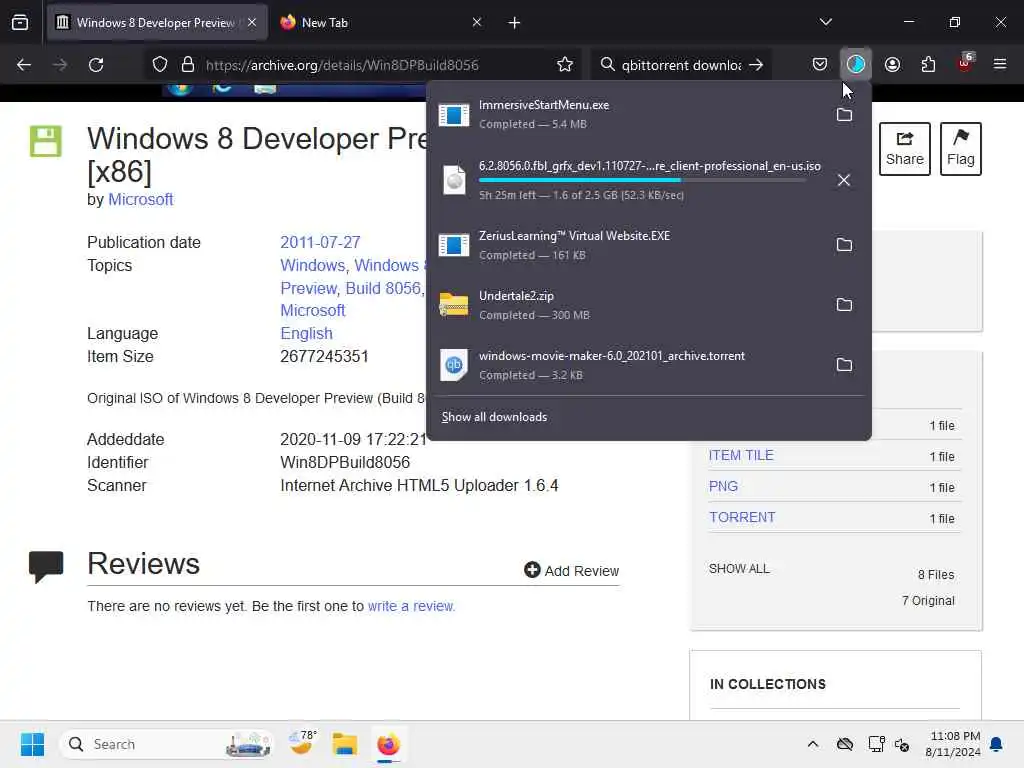This screenshot has height=768, width=1024.
Task: Show all downloads
Action: [x=494, y=417]
